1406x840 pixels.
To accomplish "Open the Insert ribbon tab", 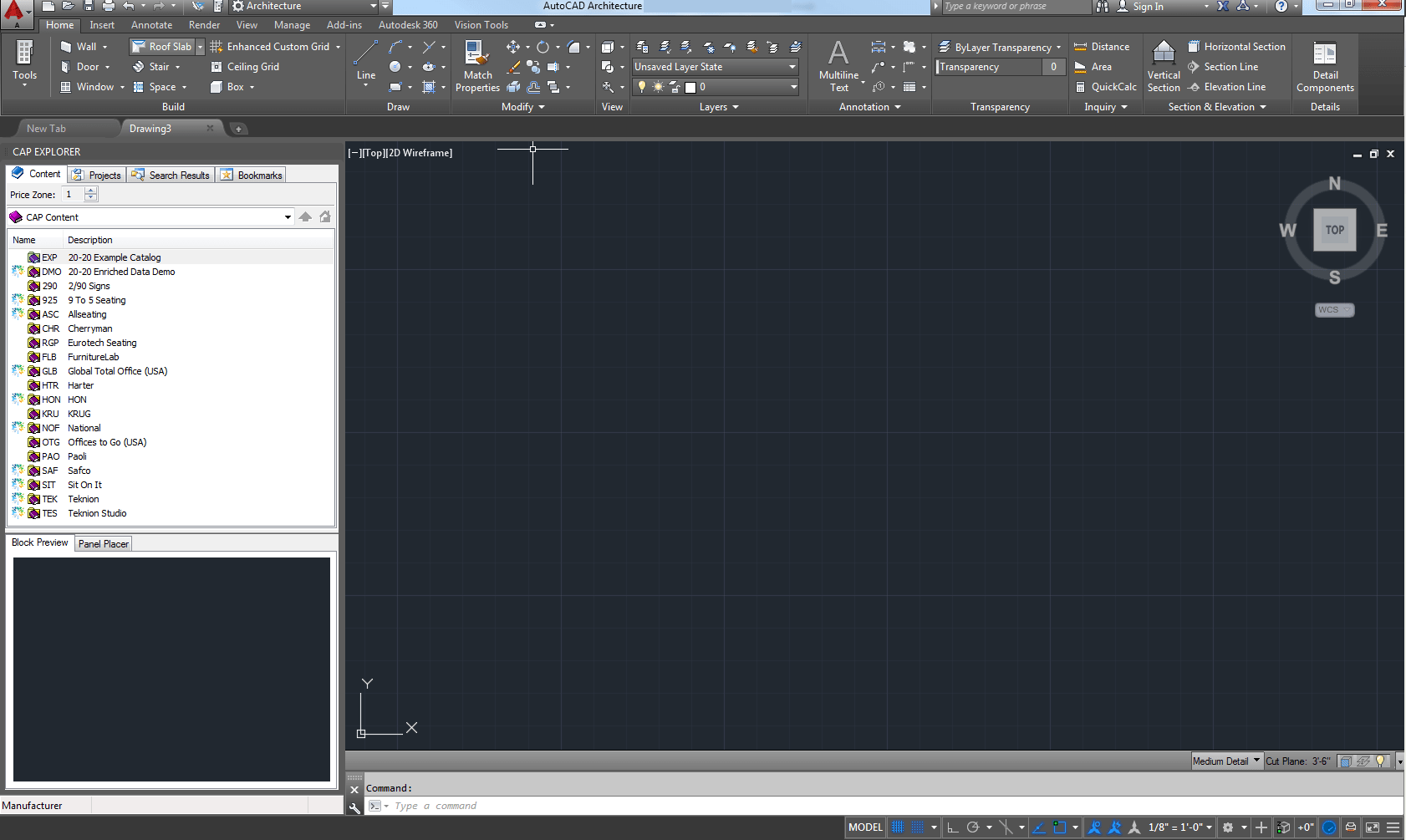I will (x=102, y=25).
